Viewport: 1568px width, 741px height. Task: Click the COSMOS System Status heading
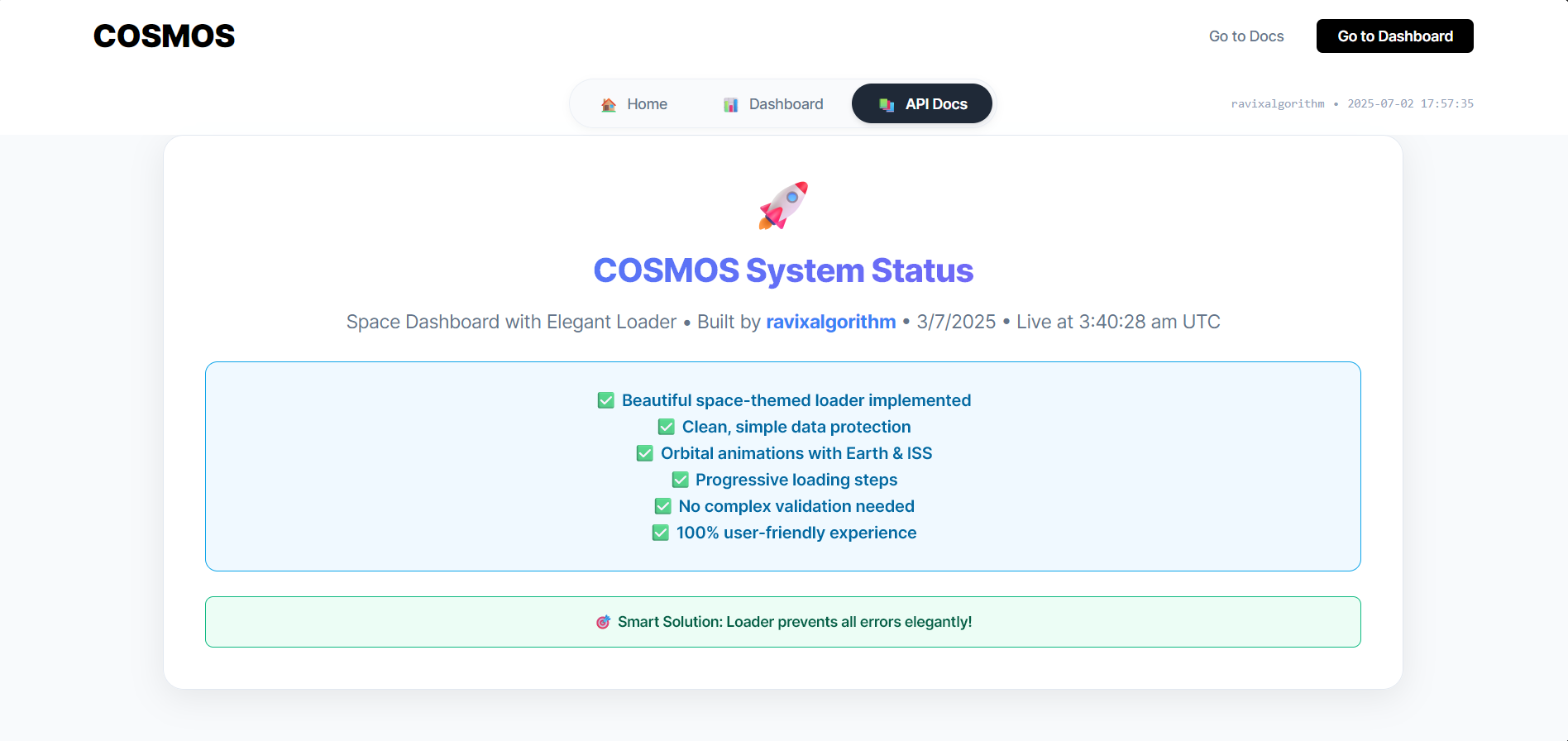pos(783,270)
